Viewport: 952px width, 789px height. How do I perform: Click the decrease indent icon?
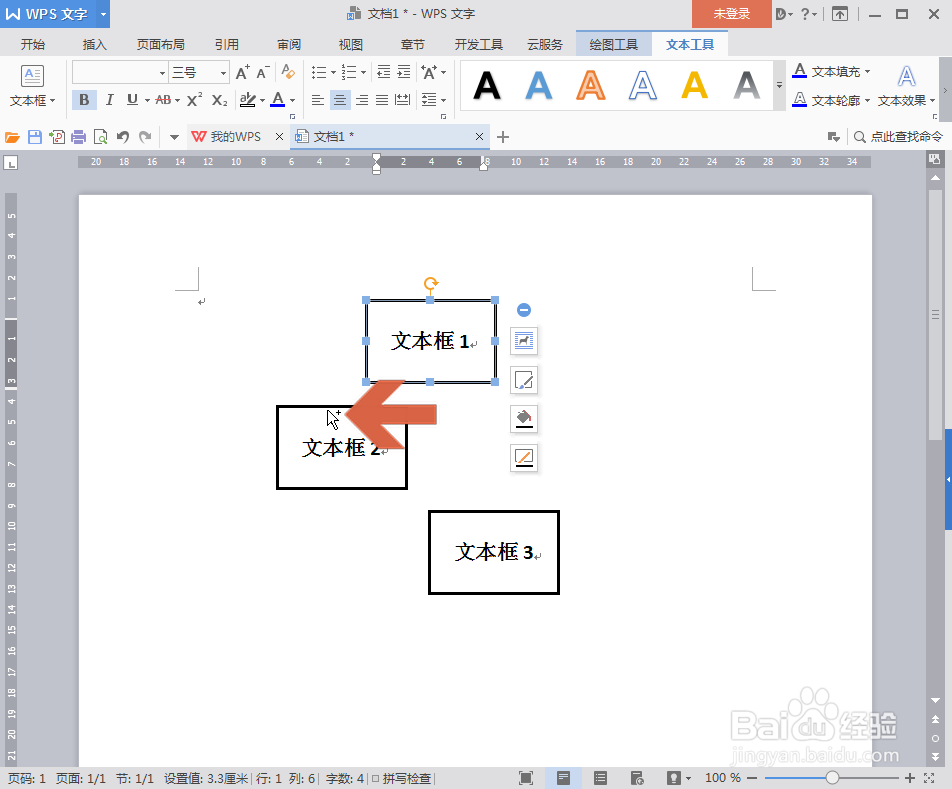pyautogui.click(x=384, y=72)
